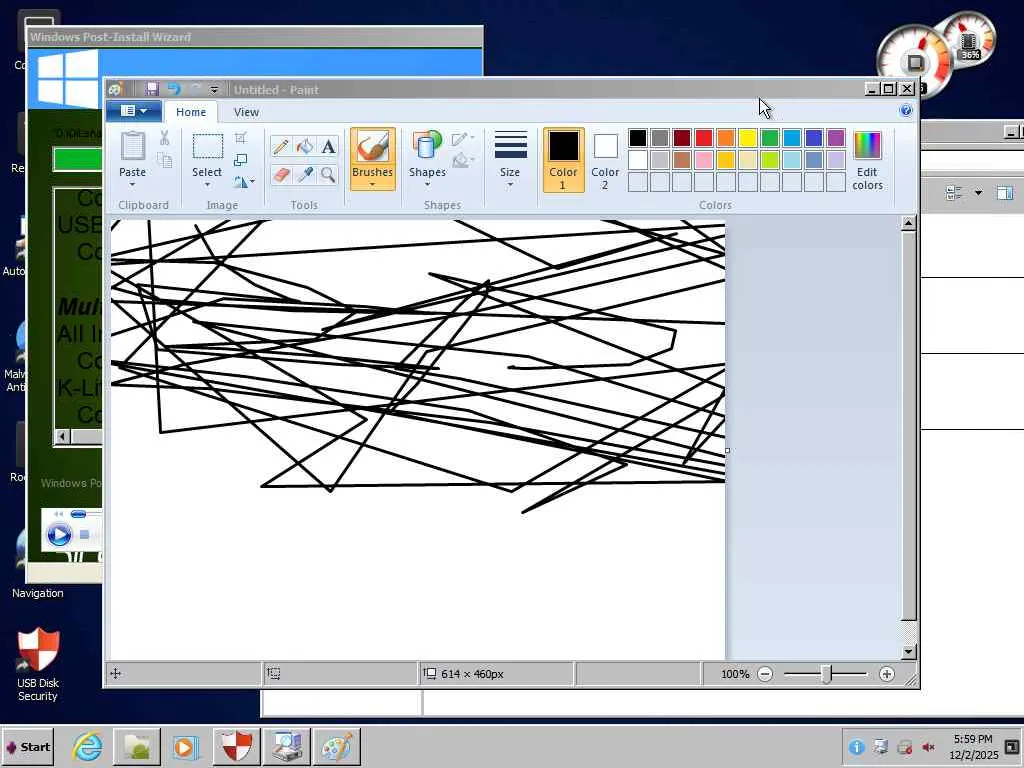Open Internet Explorer from the taskbar
1024x768 pixels.
88,746
